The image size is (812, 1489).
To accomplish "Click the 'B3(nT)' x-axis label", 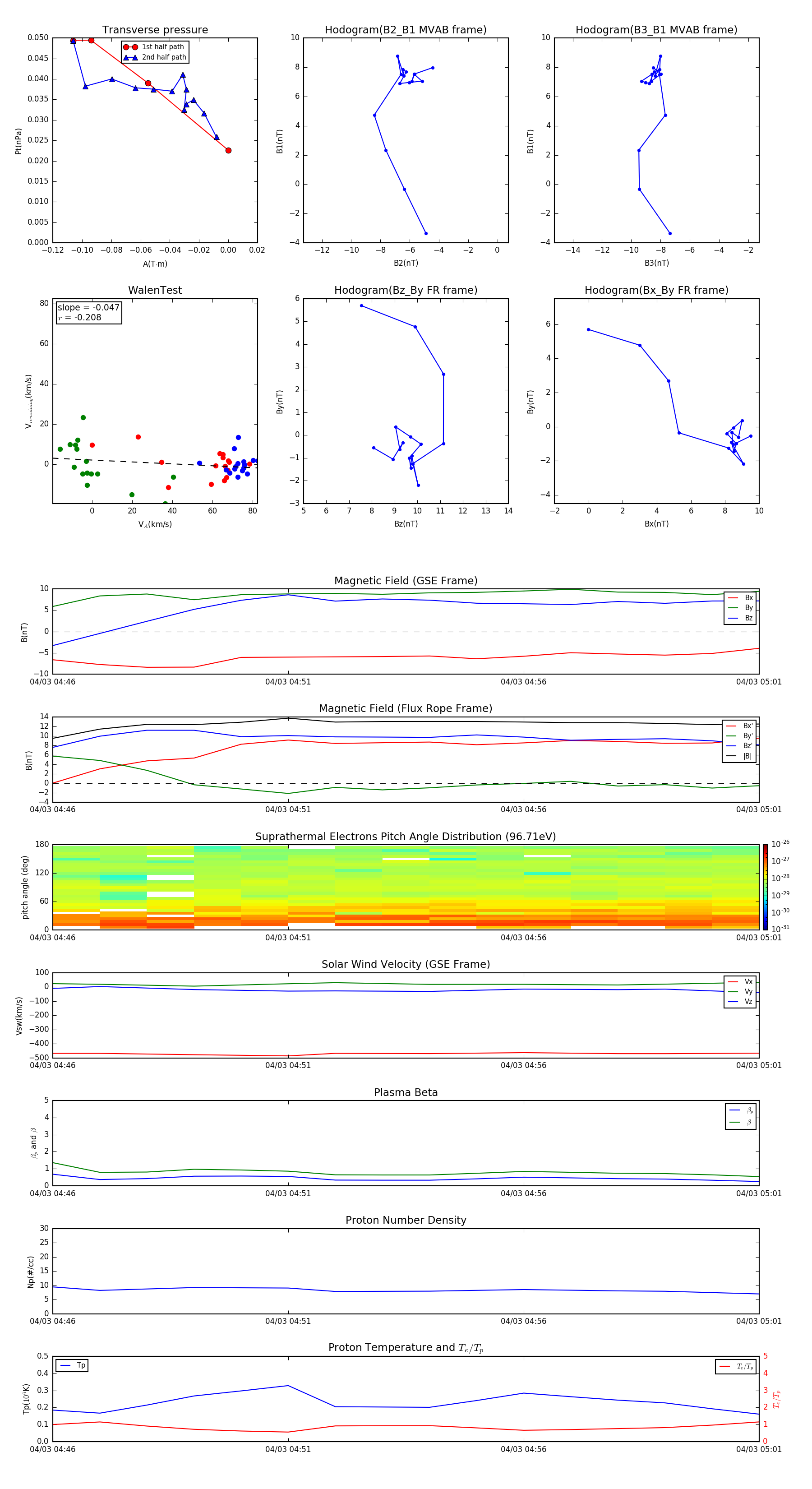I will (656, 263).
